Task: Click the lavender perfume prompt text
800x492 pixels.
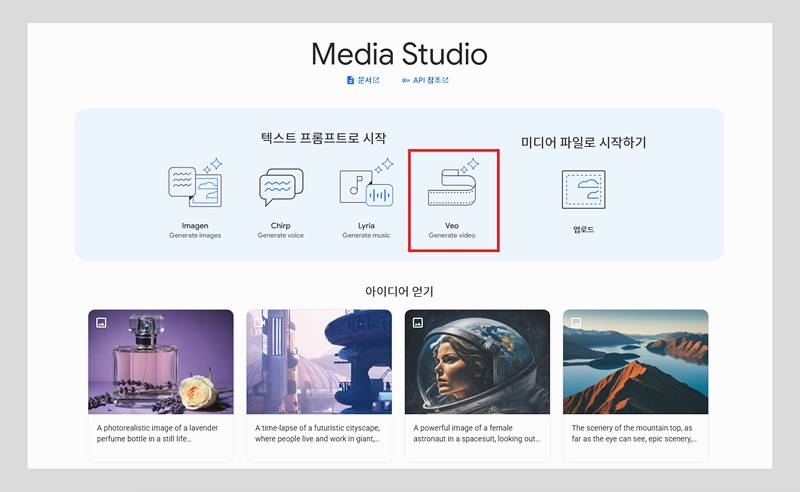Action: [160, 433]
